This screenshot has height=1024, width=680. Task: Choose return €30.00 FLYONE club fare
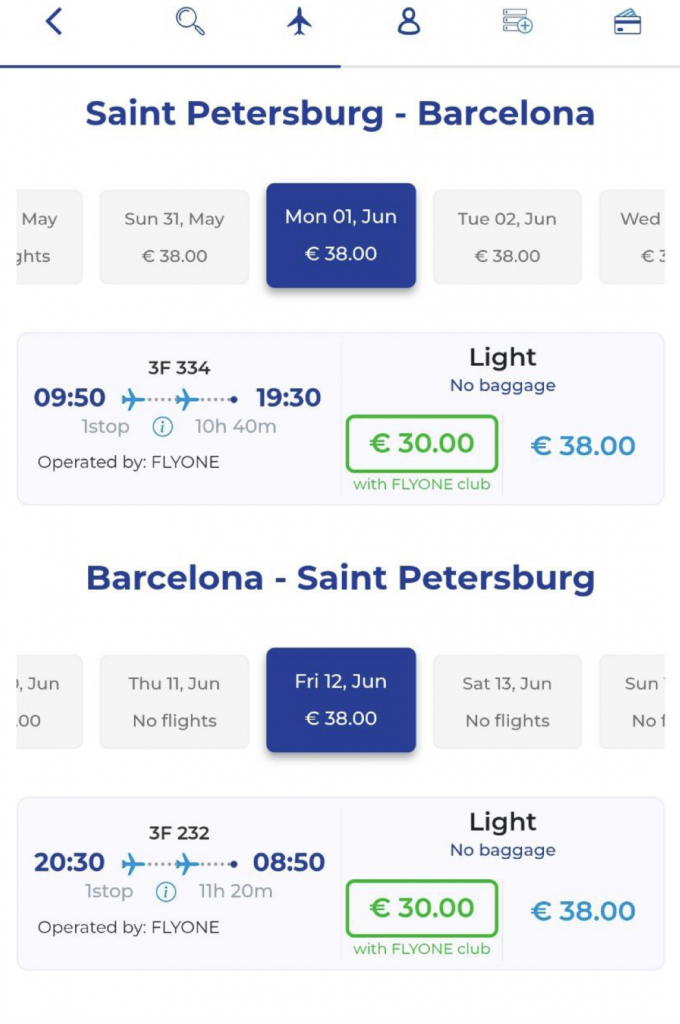[421, 908]
